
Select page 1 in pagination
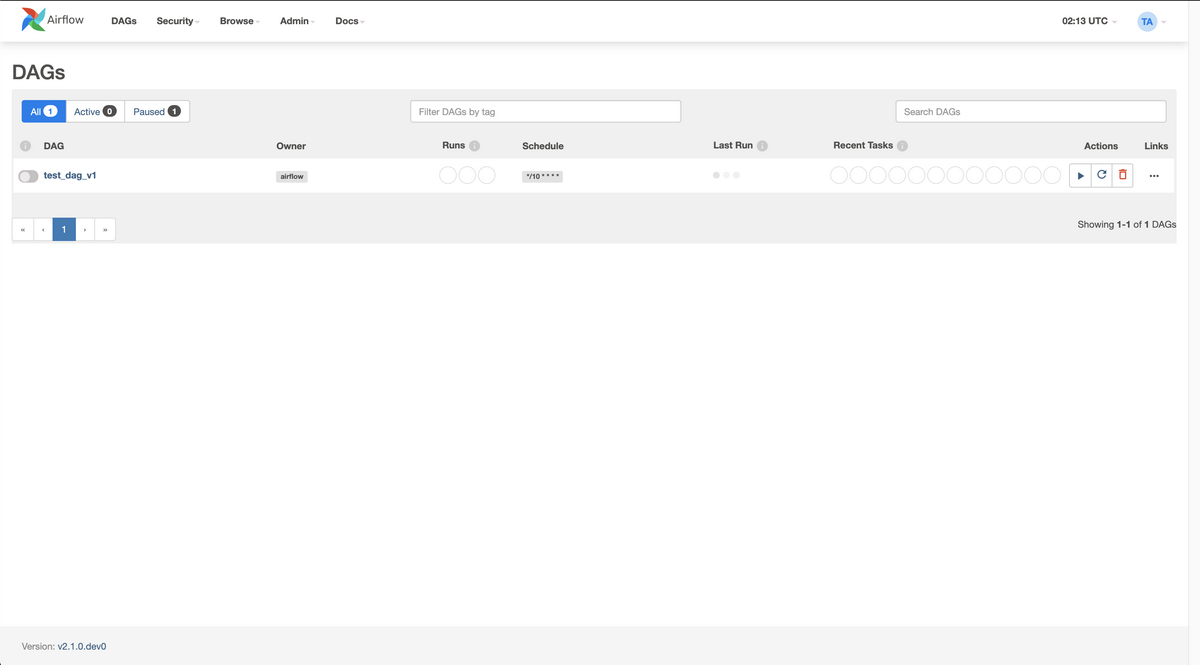pos(64,230)
